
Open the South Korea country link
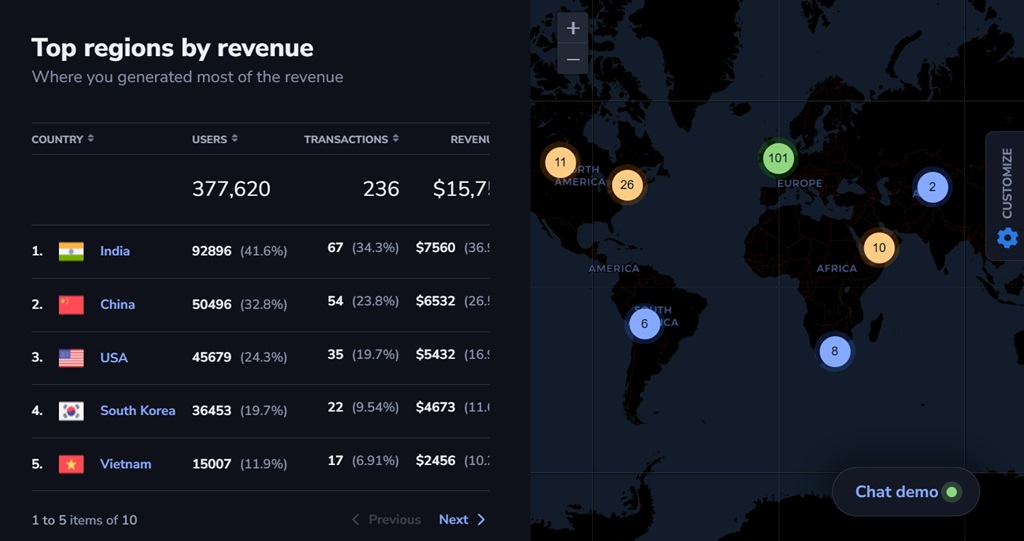[137, 411]
